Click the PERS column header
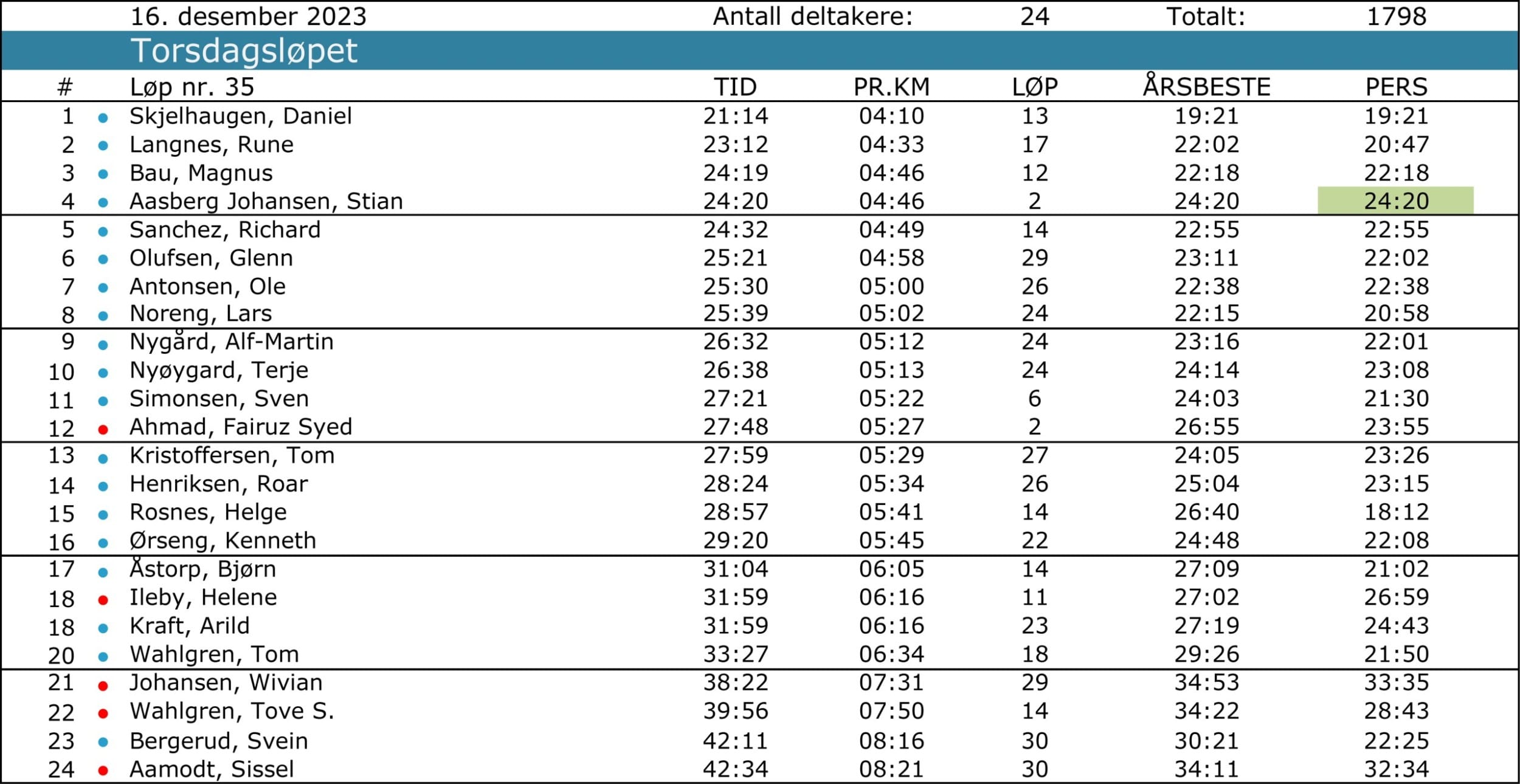This screenshot has height=784, width=1520. tap(1396, 88)
